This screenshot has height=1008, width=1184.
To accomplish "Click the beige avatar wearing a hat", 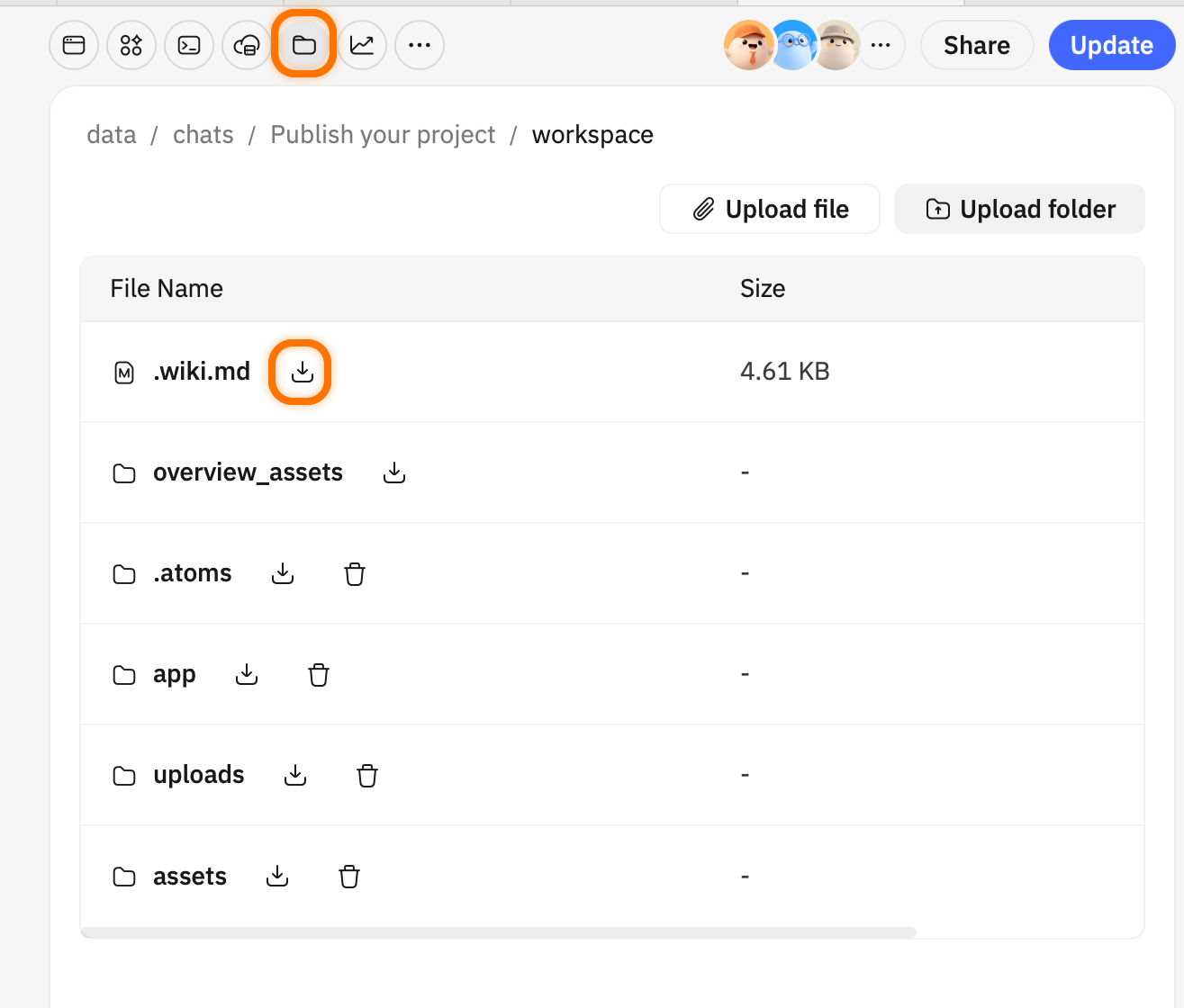I will (x=837, y=45).
